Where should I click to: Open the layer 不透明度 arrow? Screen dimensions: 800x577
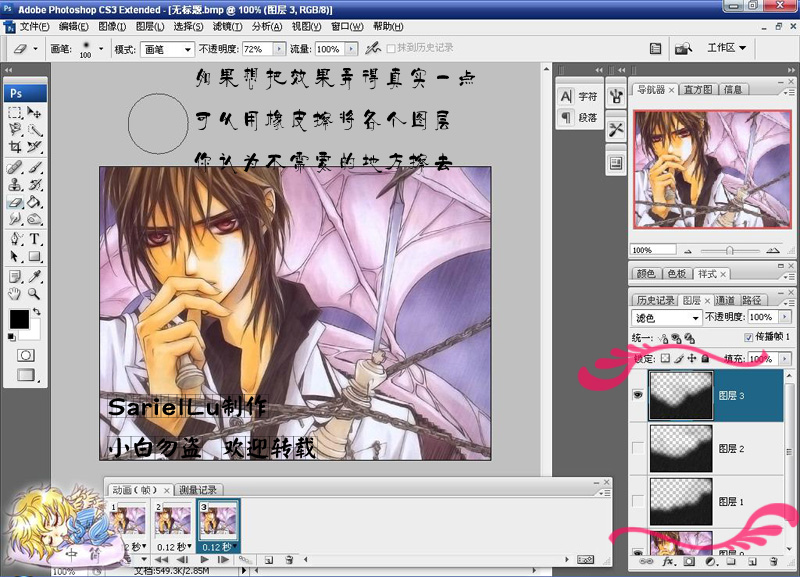coord(785,317)
